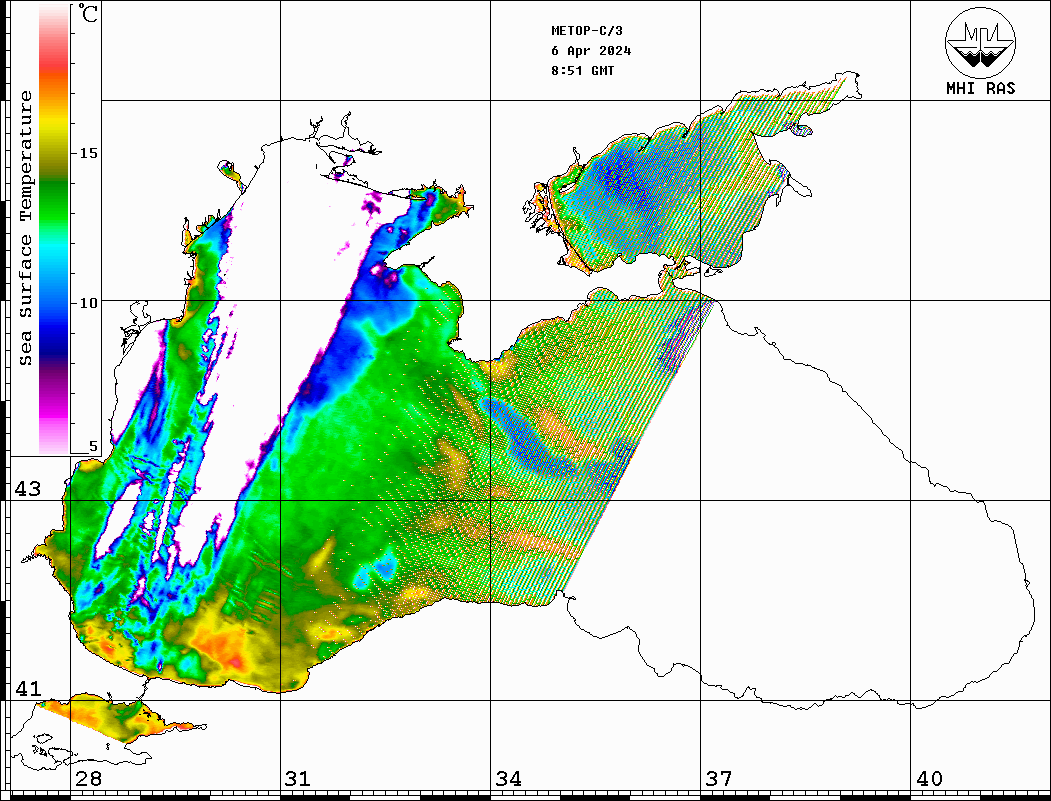The width and height of the screenshot is (1051, 801).
Task: Click the 5 mark on temperature scale
Action: coord(93,446)
